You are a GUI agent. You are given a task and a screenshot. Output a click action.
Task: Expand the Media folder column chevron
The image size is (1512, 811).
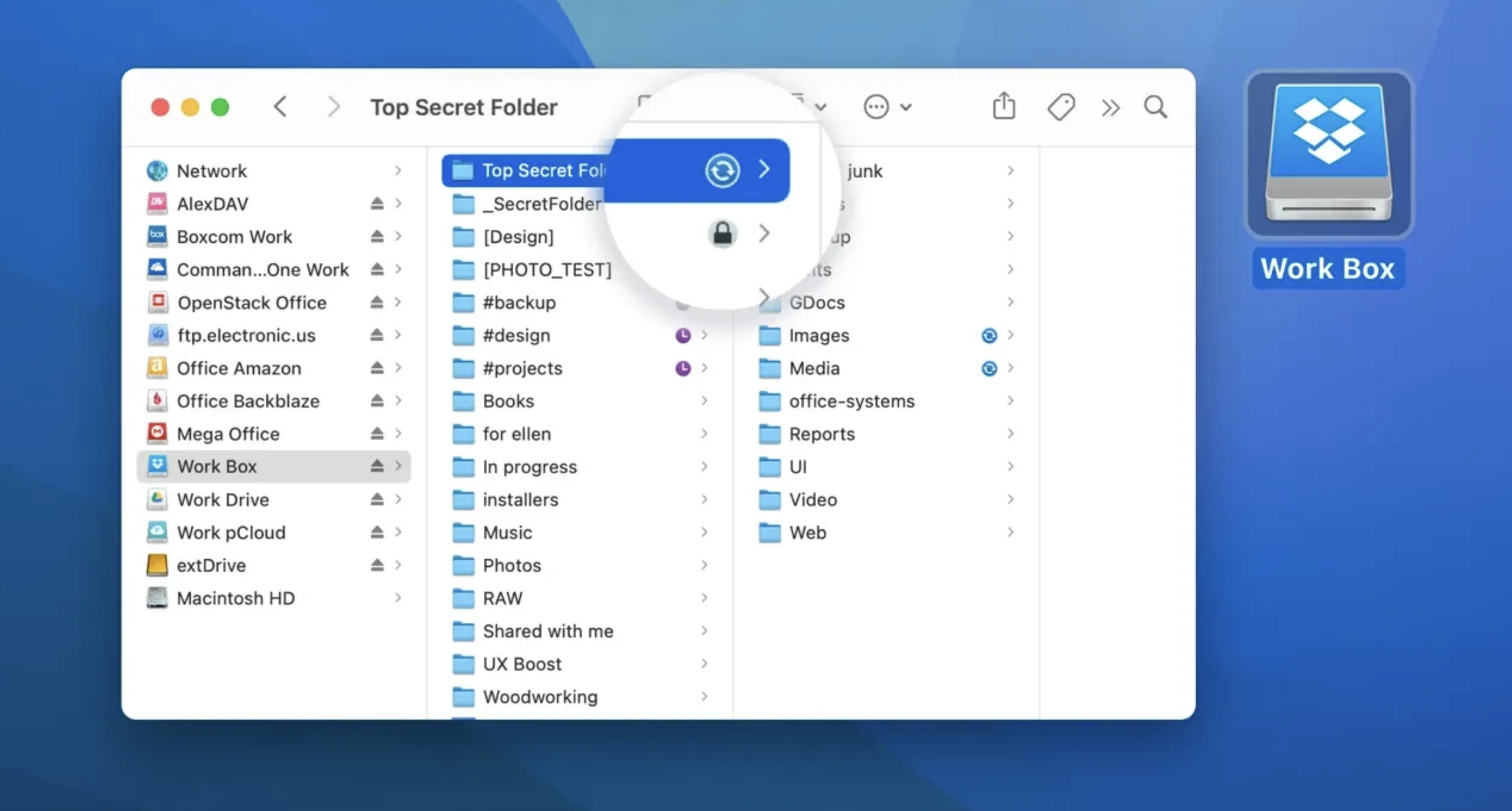point(1010,368)
